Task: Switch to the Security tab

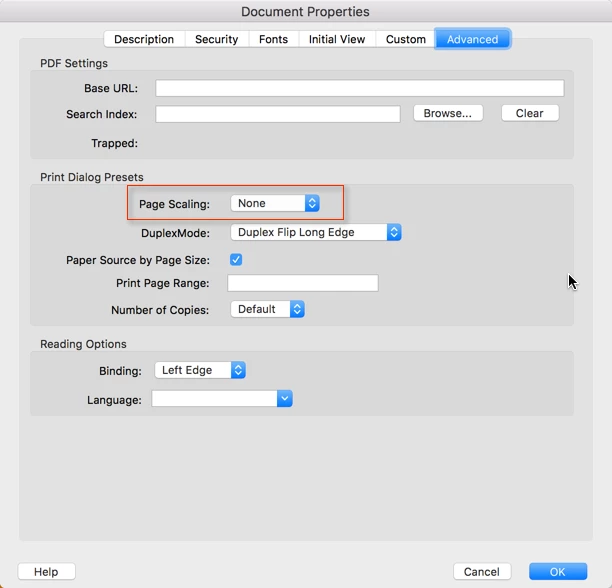Action: click(217, 39)
